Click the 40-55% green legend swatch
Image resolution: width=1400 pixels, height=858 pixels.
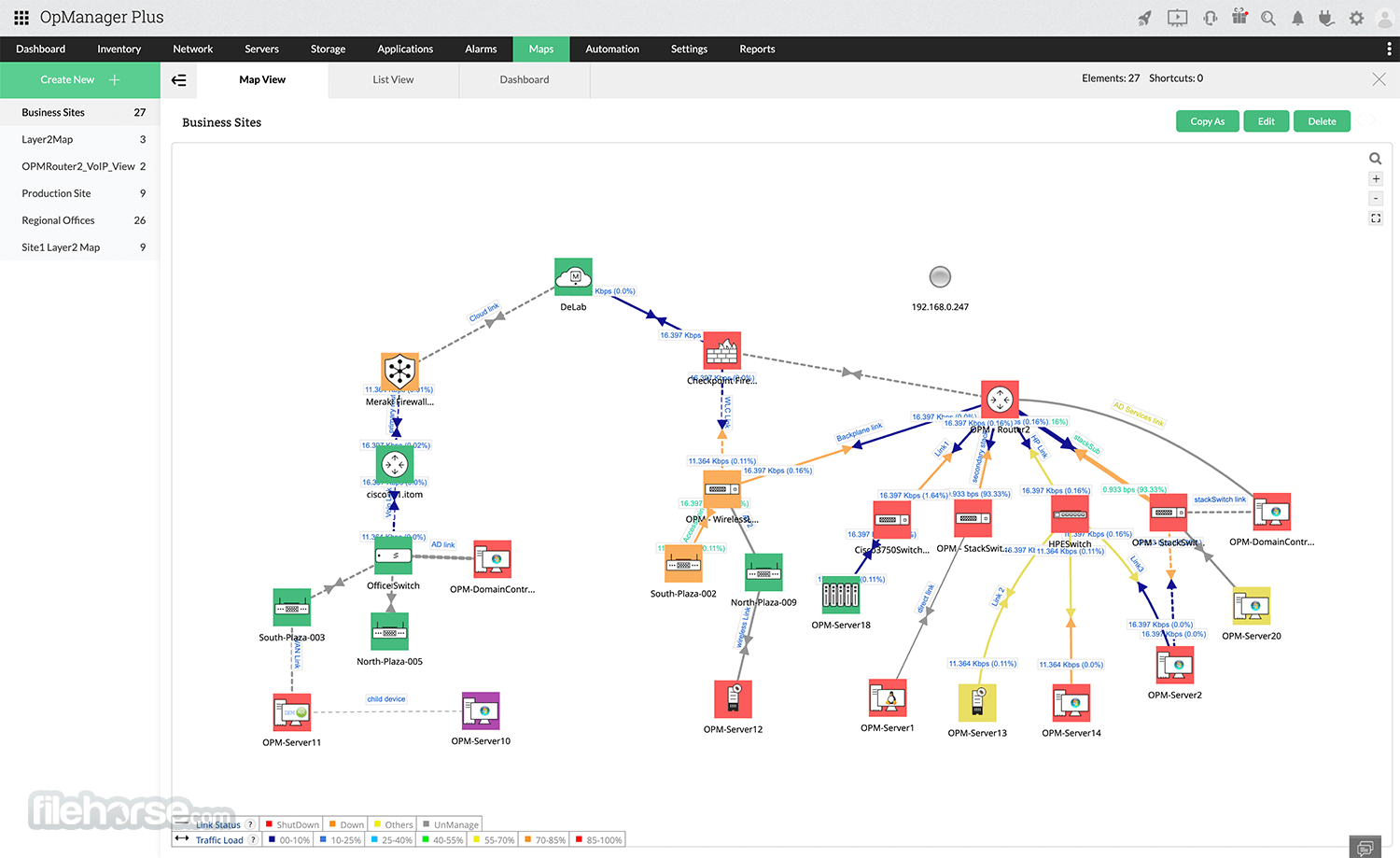(426, 840)
